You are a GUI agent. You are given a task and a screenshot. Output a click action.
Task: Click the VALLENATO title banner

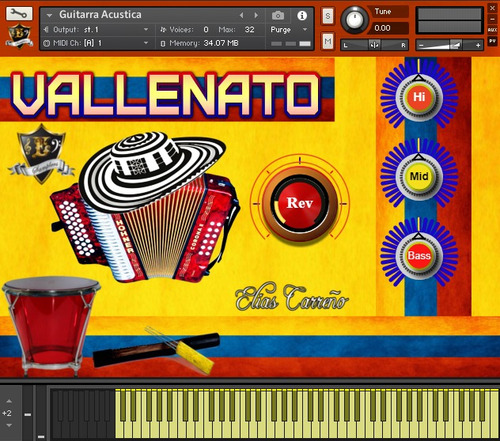pos(166,95)
